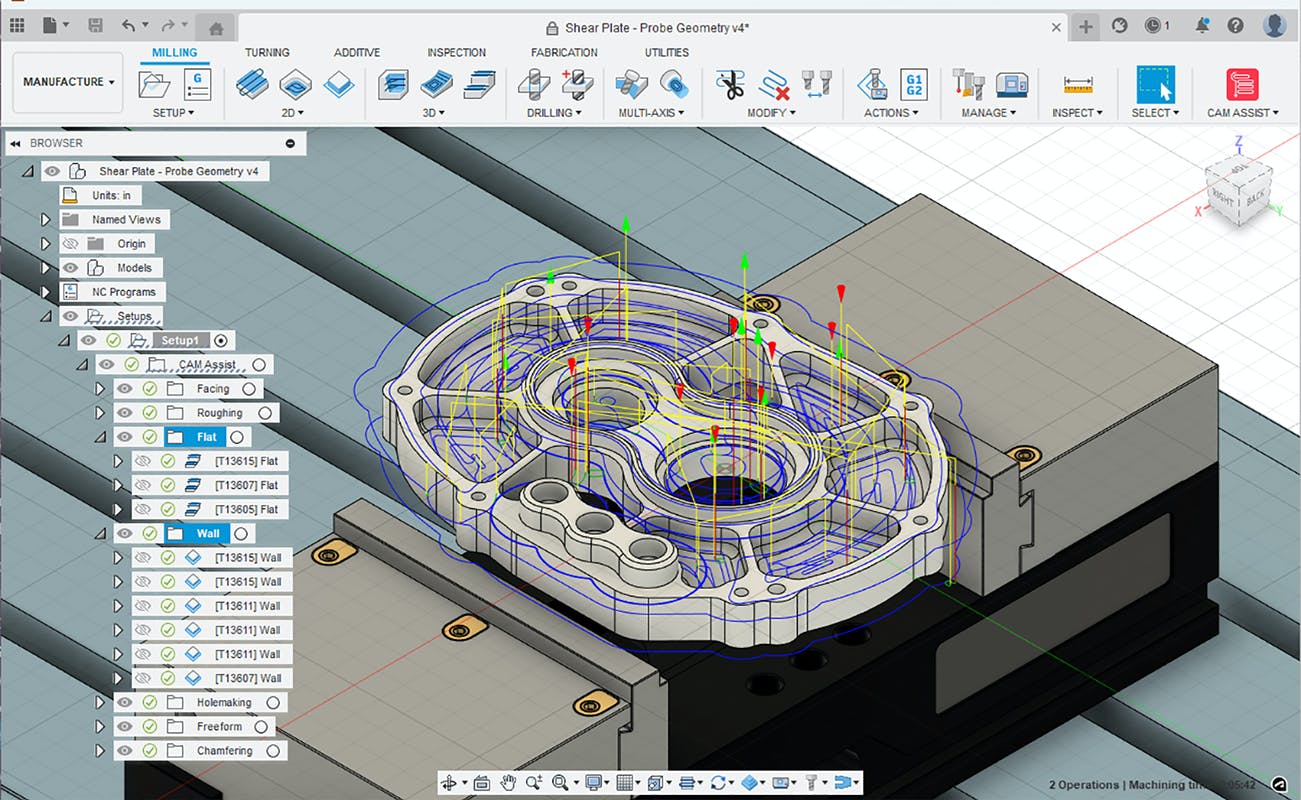Open the Inspection ribbon tab
The image size is (1301, 800).
click(x=456, y=52)
